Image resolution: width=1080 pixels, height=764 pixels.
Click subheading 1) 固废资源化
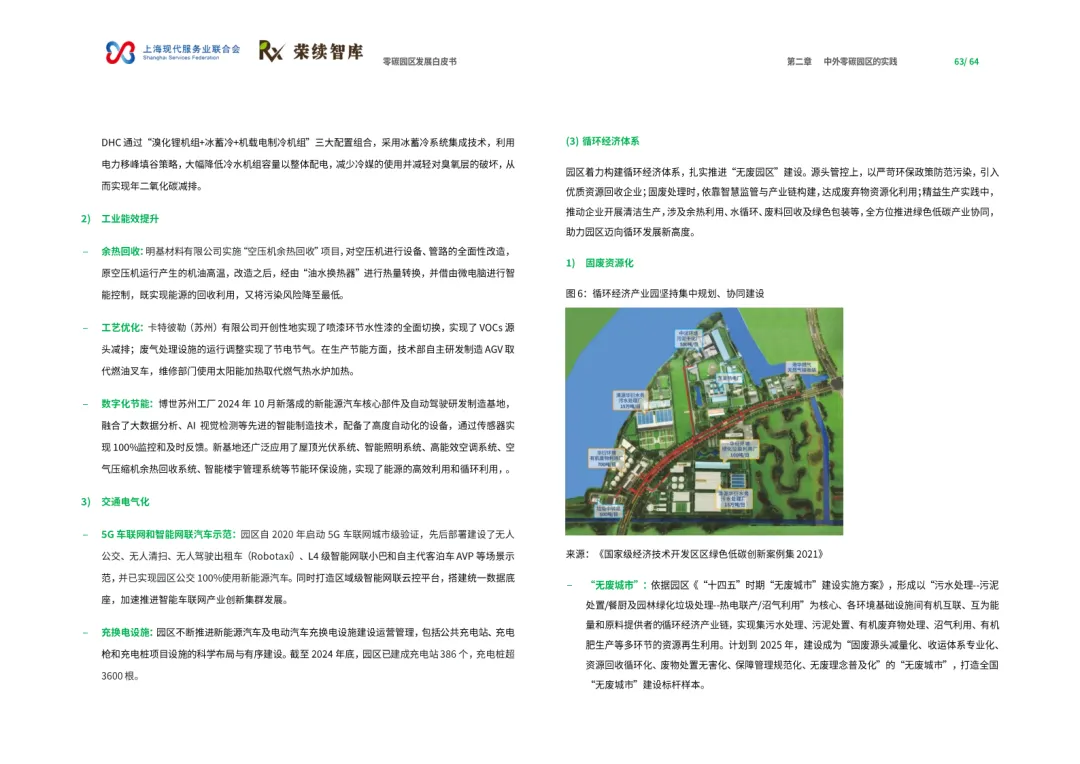coord(599,263)
